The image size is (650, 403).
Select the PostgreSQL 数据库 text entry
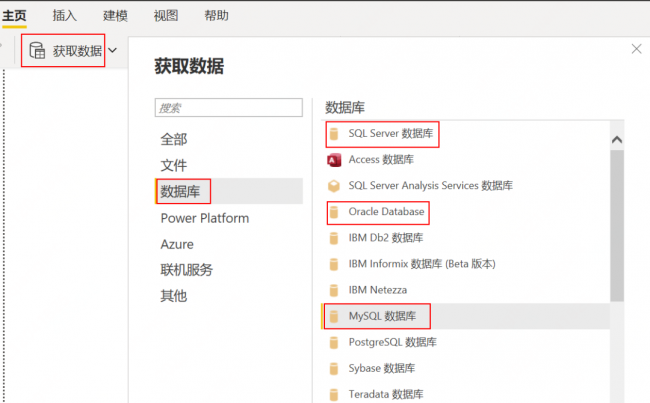[393, 342]
